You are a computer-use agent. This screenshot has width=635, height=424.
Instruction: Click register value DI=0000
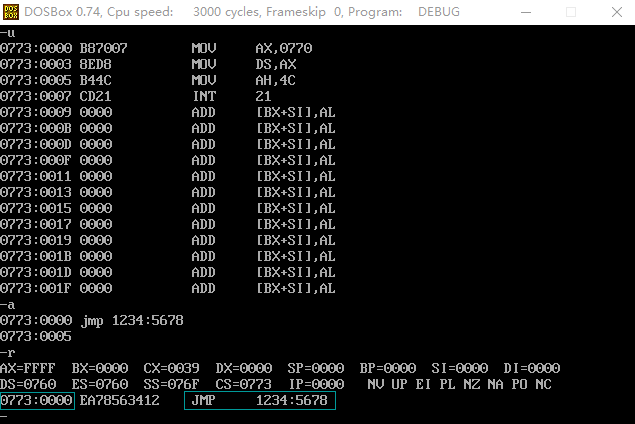532,369
